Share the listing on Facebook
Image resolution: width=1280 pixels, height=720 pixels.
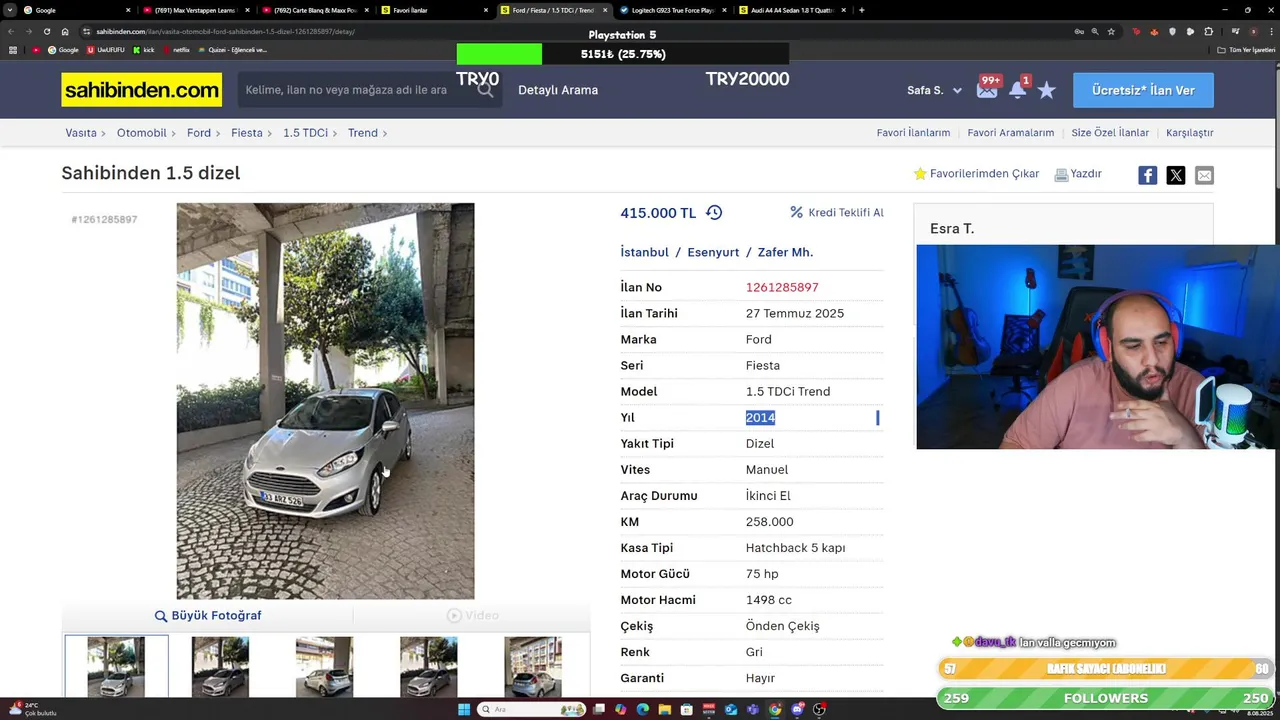tap(1148, 175)
